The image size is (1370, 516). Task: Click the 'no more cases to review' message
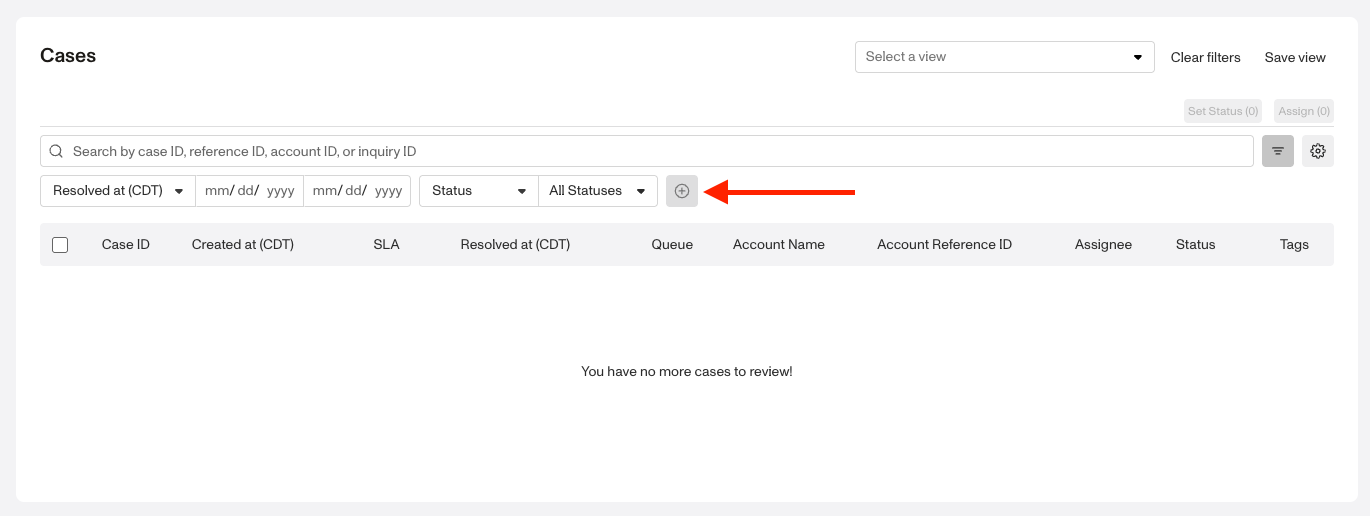(x=687, y=372)
